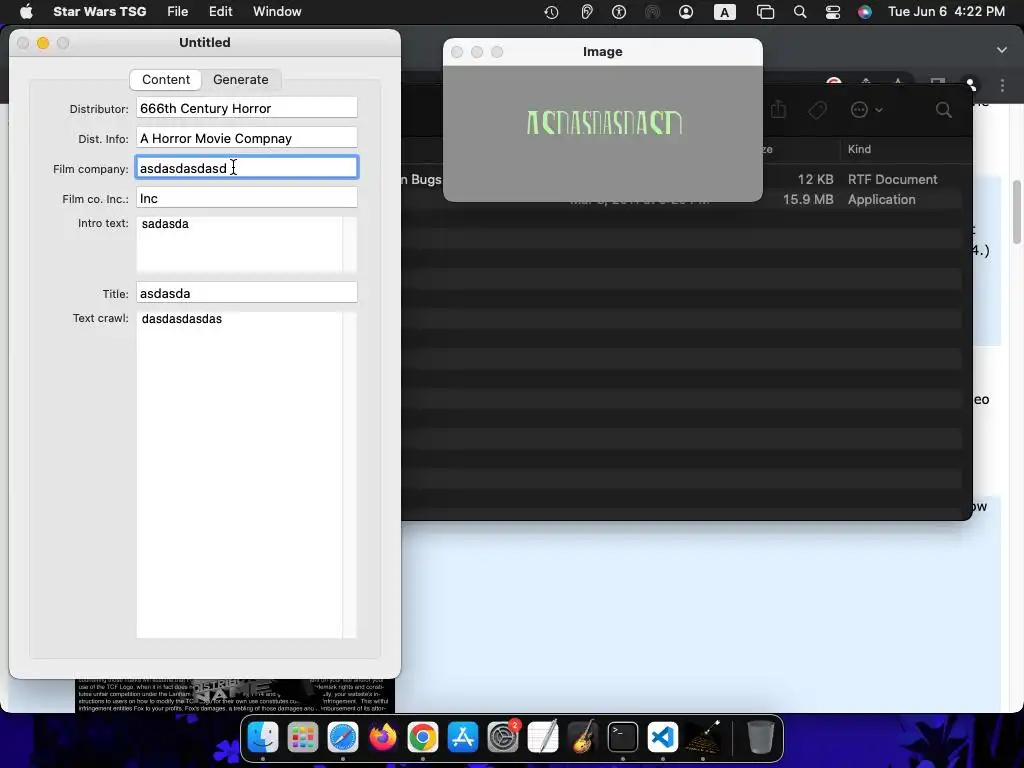
Task: Click the Tags icon in Finder toolbar
Action: tap(817, 110)
